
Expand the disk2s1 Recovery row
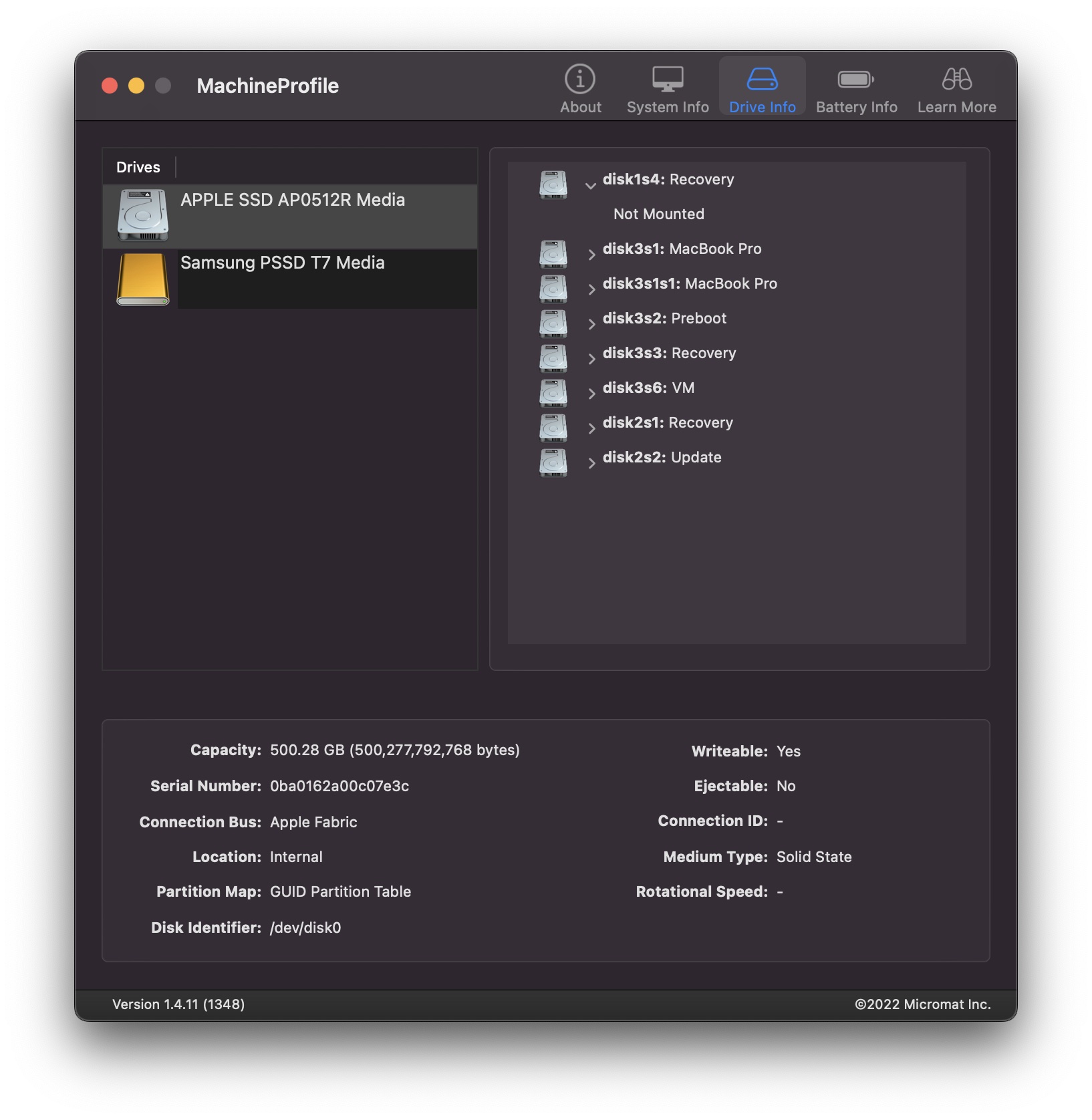[x=591, y=428]
